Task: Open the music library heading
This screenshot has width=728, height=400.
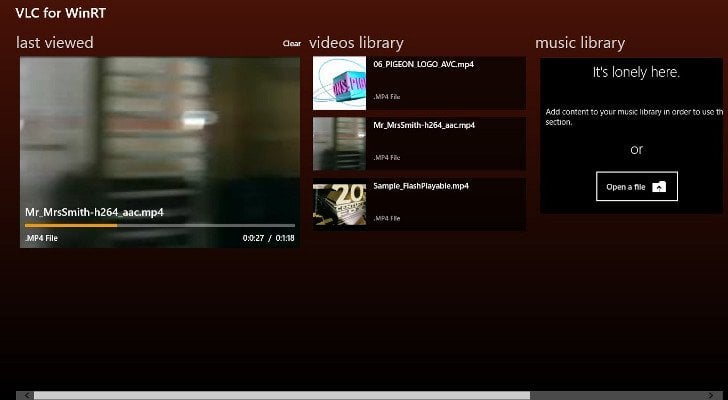Action: (x=580, y=43)
